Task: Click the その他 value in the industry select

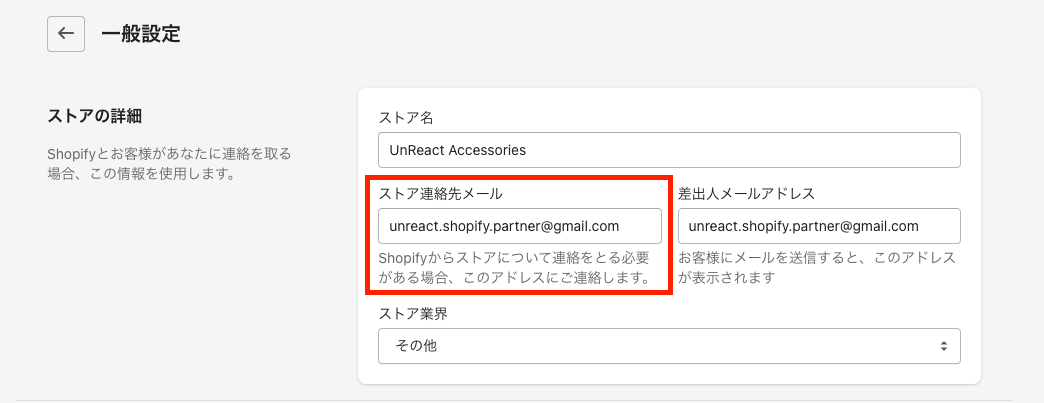Action: click(417, 346)
